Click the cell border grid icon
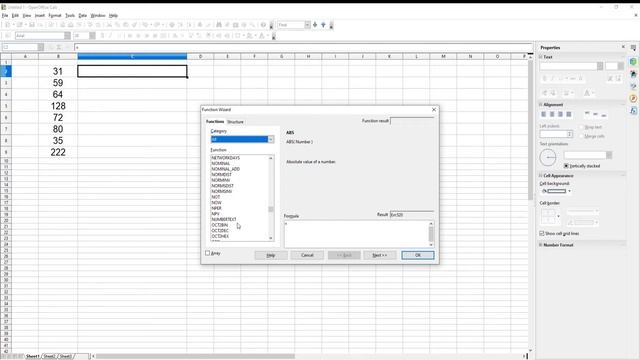640x360 pixels. point(548,217)
